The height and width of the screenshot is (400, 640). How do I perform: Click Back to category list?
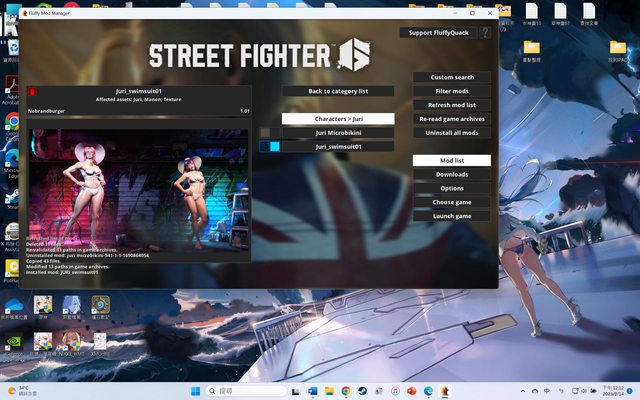[x=337, y=91]
